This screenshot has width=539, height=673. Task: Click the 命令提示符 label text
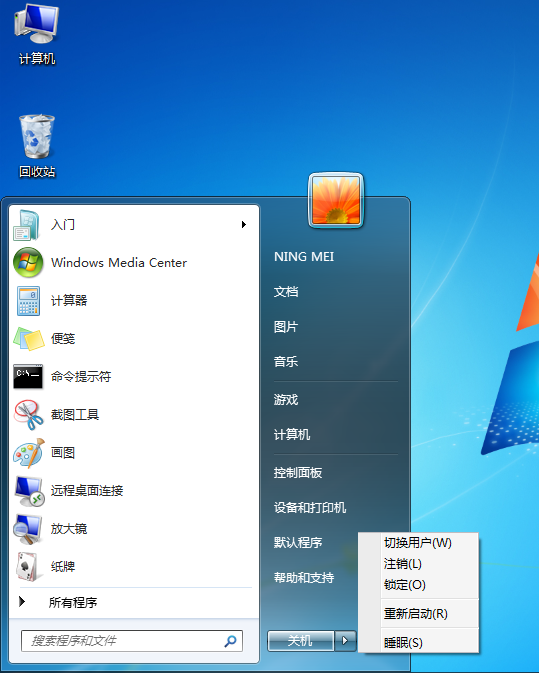[x=81, y=376]
